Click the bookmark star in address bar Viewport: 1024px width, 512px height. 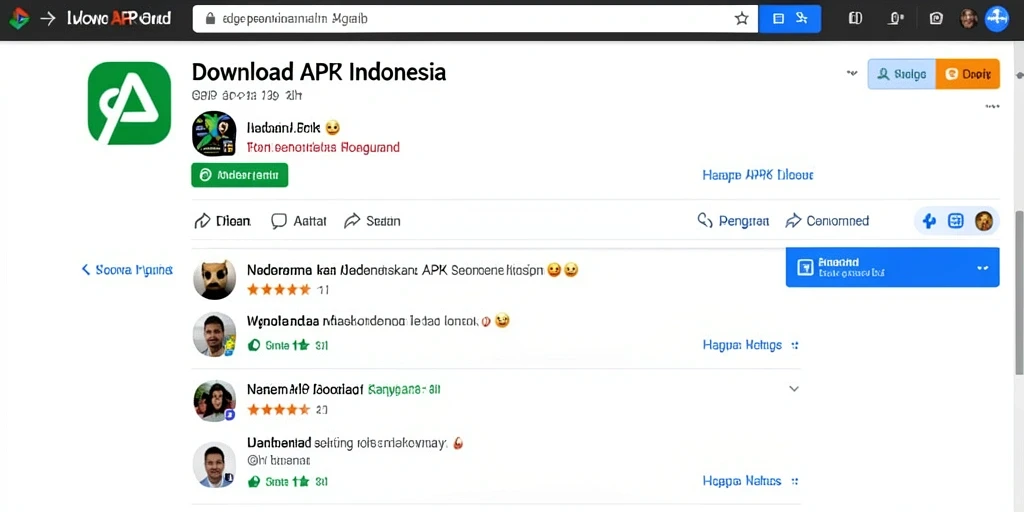point(741,19)
